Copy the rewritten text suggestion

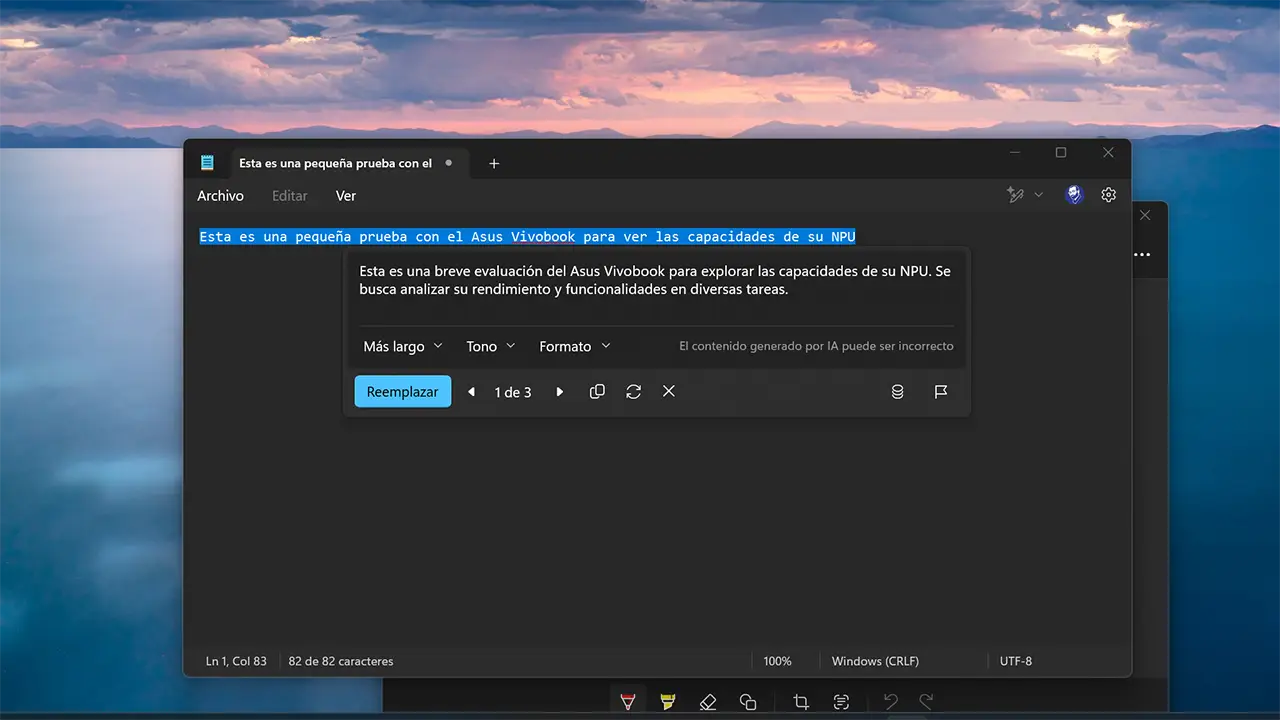click(597, 392)
